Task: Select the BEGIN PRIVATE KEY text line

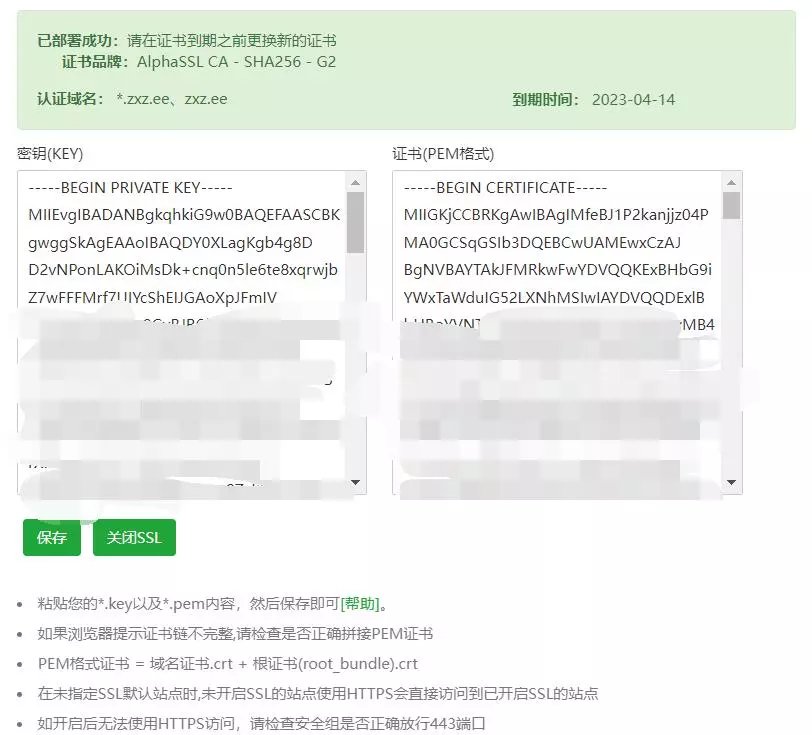Action: pyautogui.click(x=130, y=186)
